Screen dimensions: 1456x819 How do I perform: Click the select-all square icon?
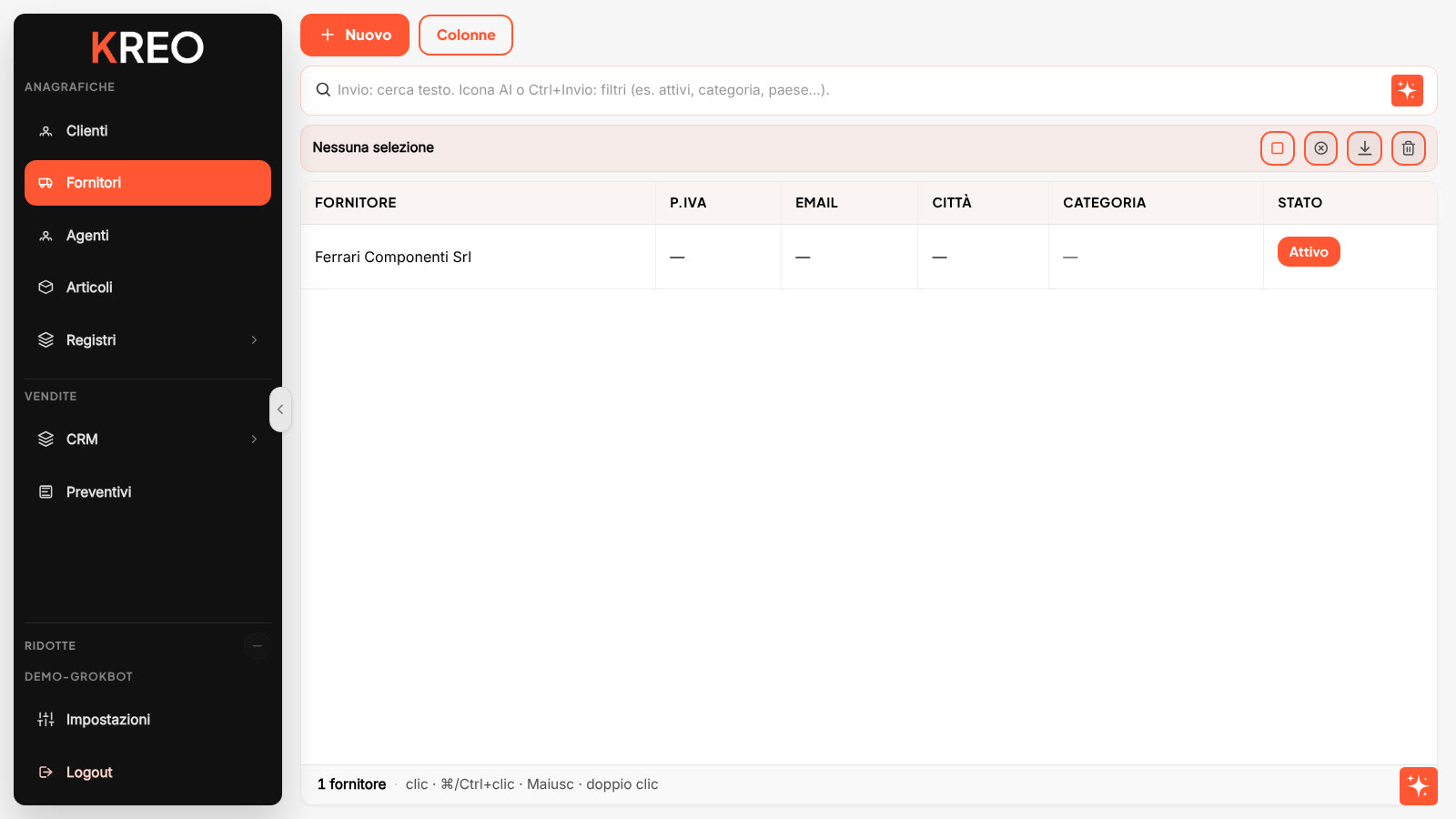coord(1278,148)
